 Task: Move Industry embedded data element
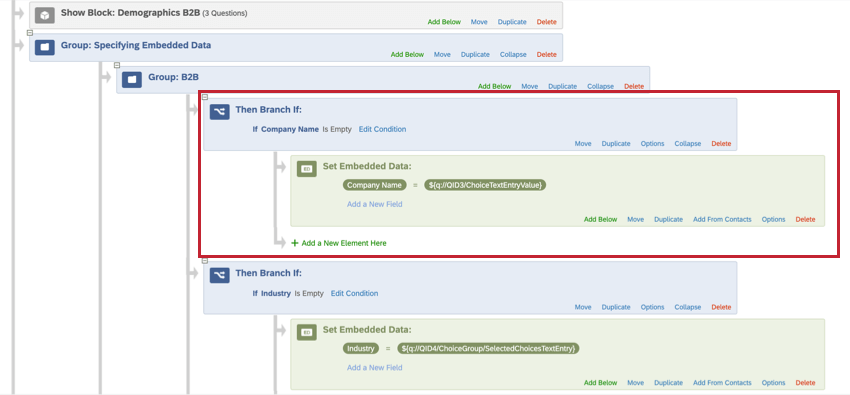(x=635, y=383)
